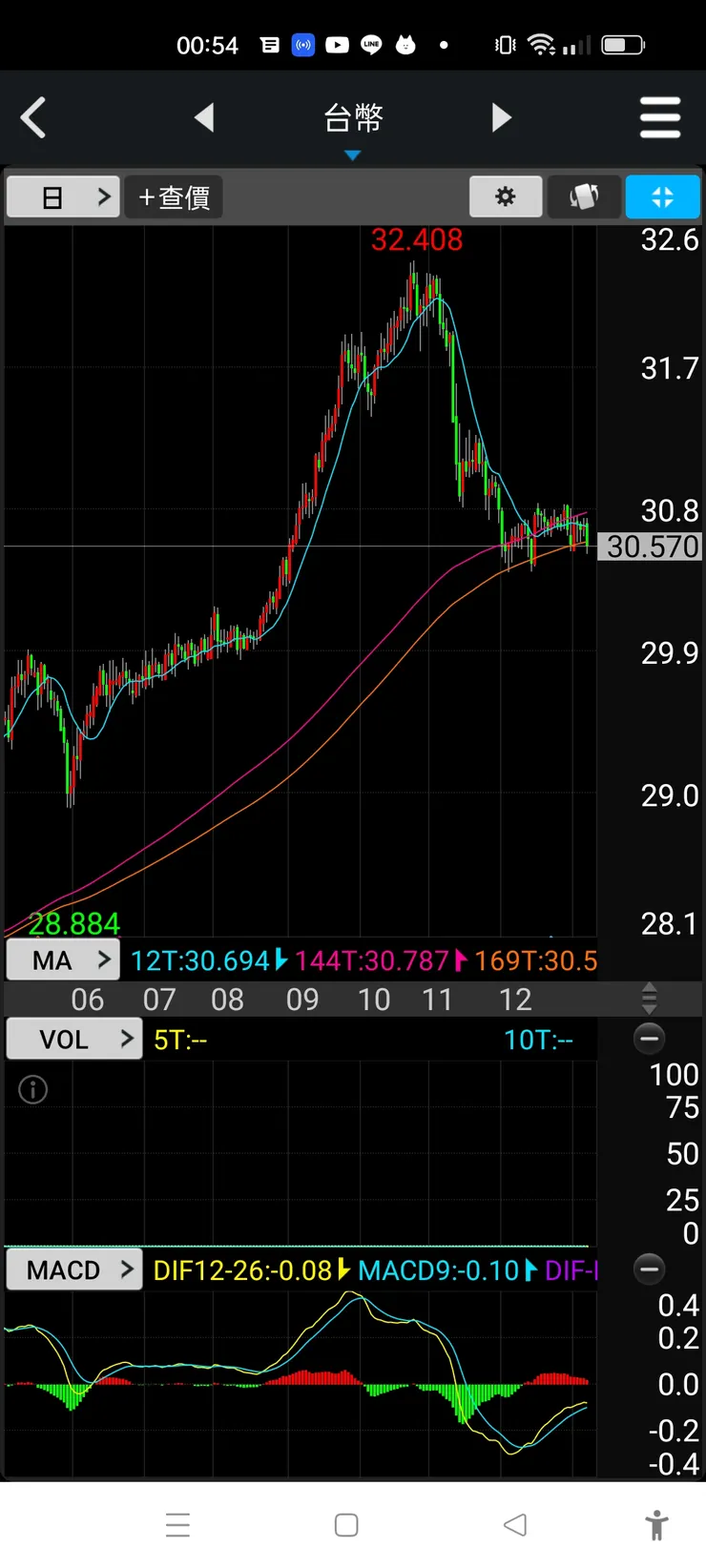Open the VOL indicator selector
The width and height of the screenshot is (706, 1568).
[74, 1039]
